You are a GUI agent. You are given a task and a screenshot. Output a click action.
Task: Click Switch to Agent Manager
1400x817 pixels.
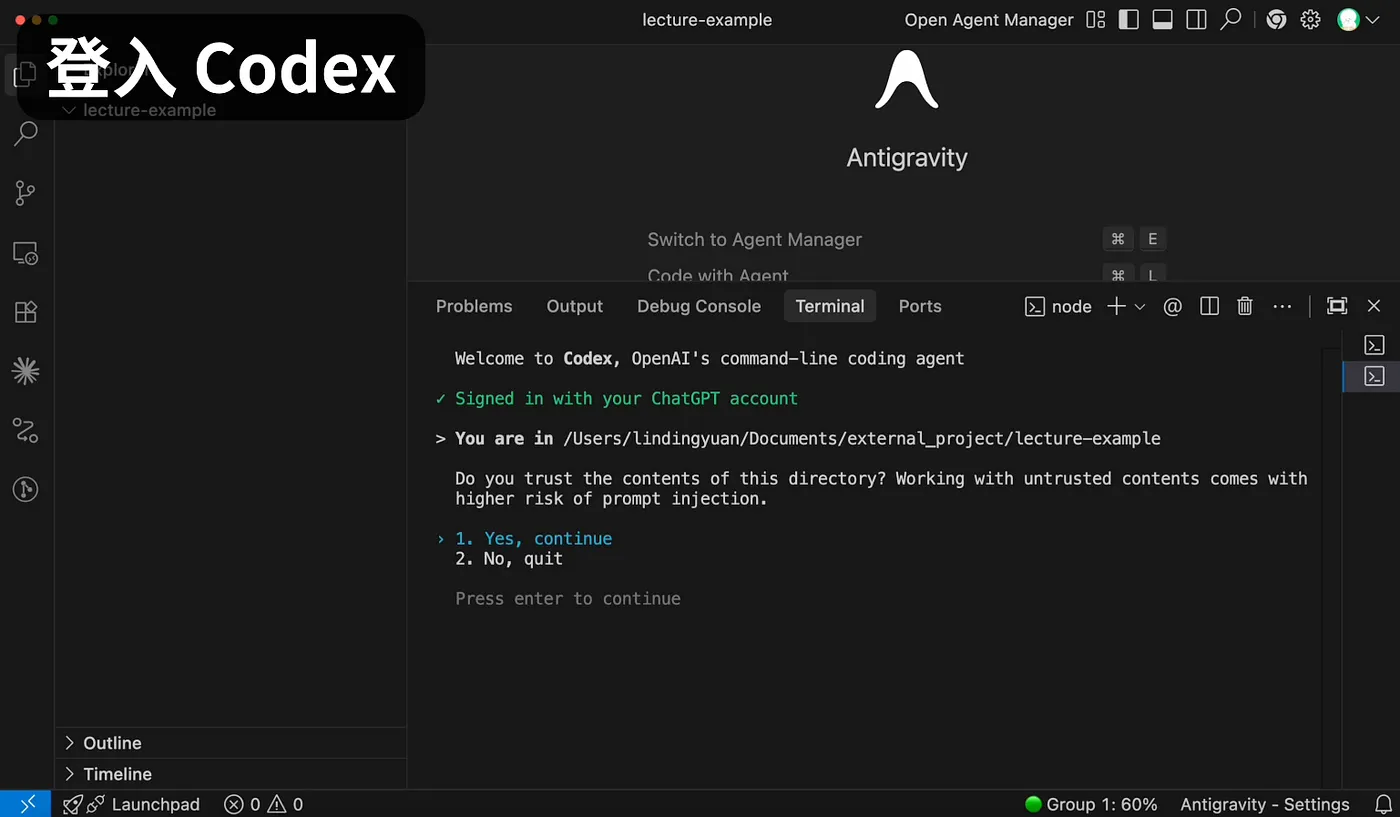[x=755, y=239]
